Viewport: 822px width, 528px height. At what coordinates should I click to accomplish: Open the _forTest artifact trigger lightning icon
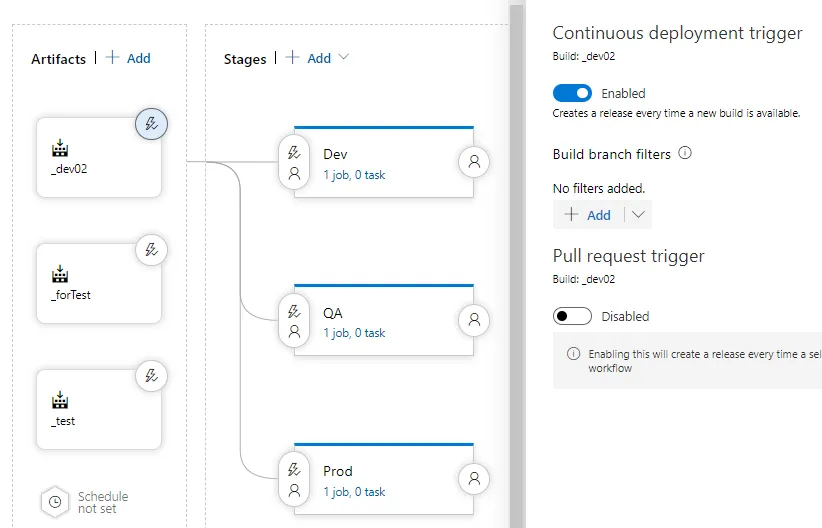[x=151, y=250]
